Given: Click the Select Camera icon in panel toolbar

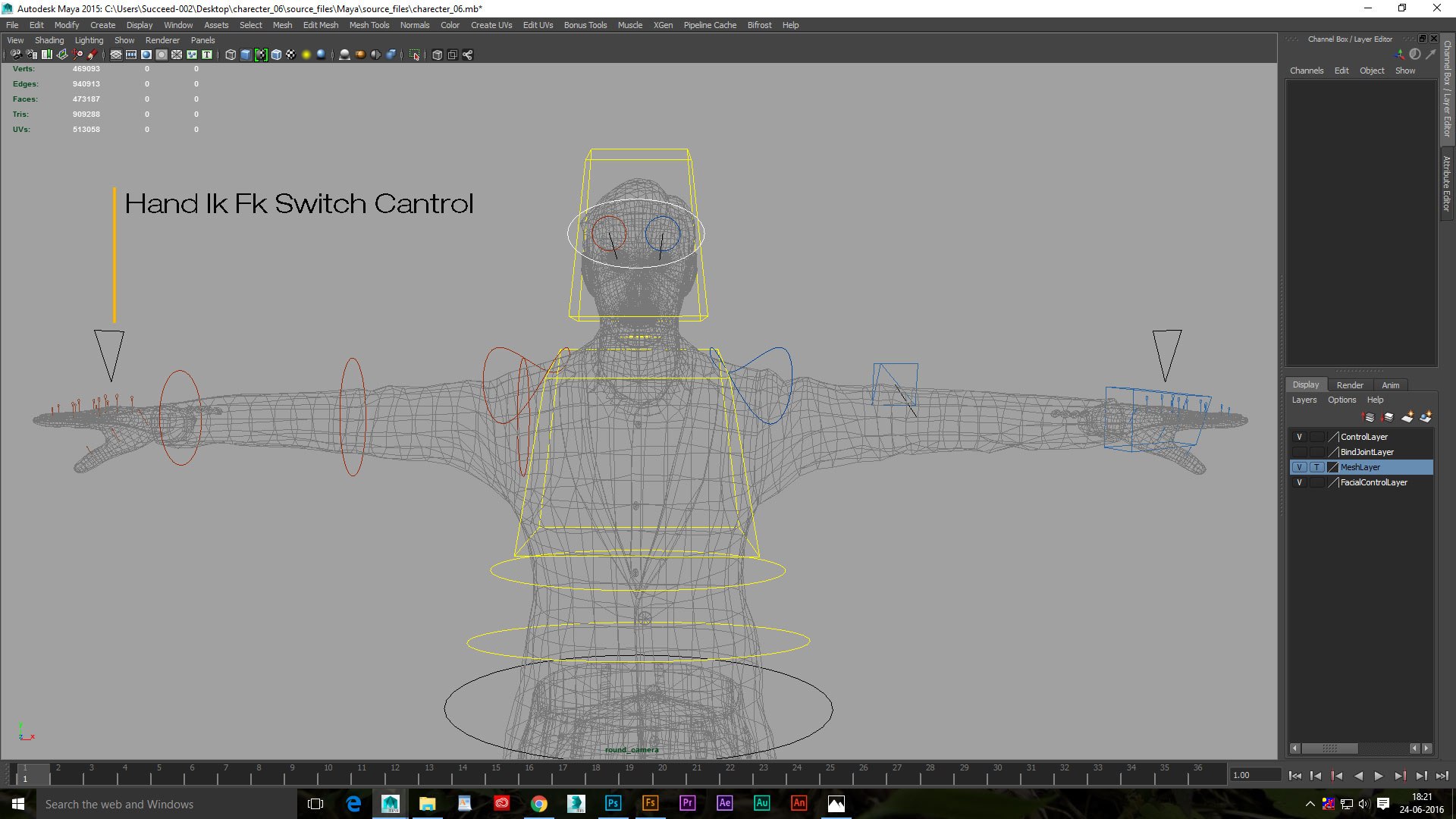Looking at the screenshot, I should coord(16,55).
